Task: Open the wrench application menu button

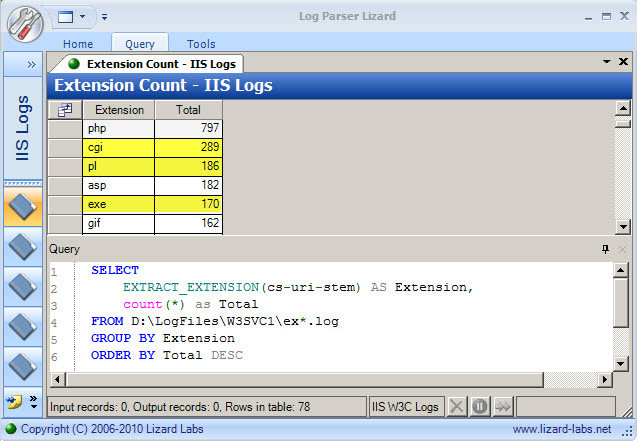Action: (x=25, y=24)
